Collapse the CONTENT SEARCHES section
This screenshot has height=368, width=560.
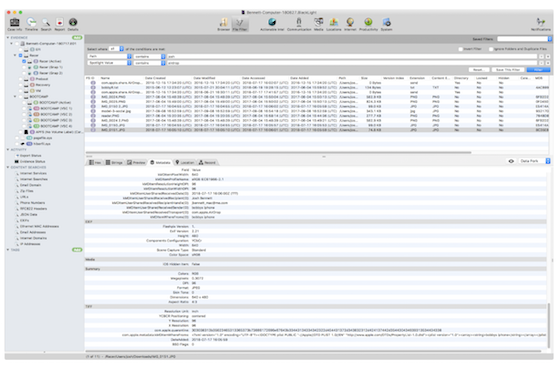8,167
